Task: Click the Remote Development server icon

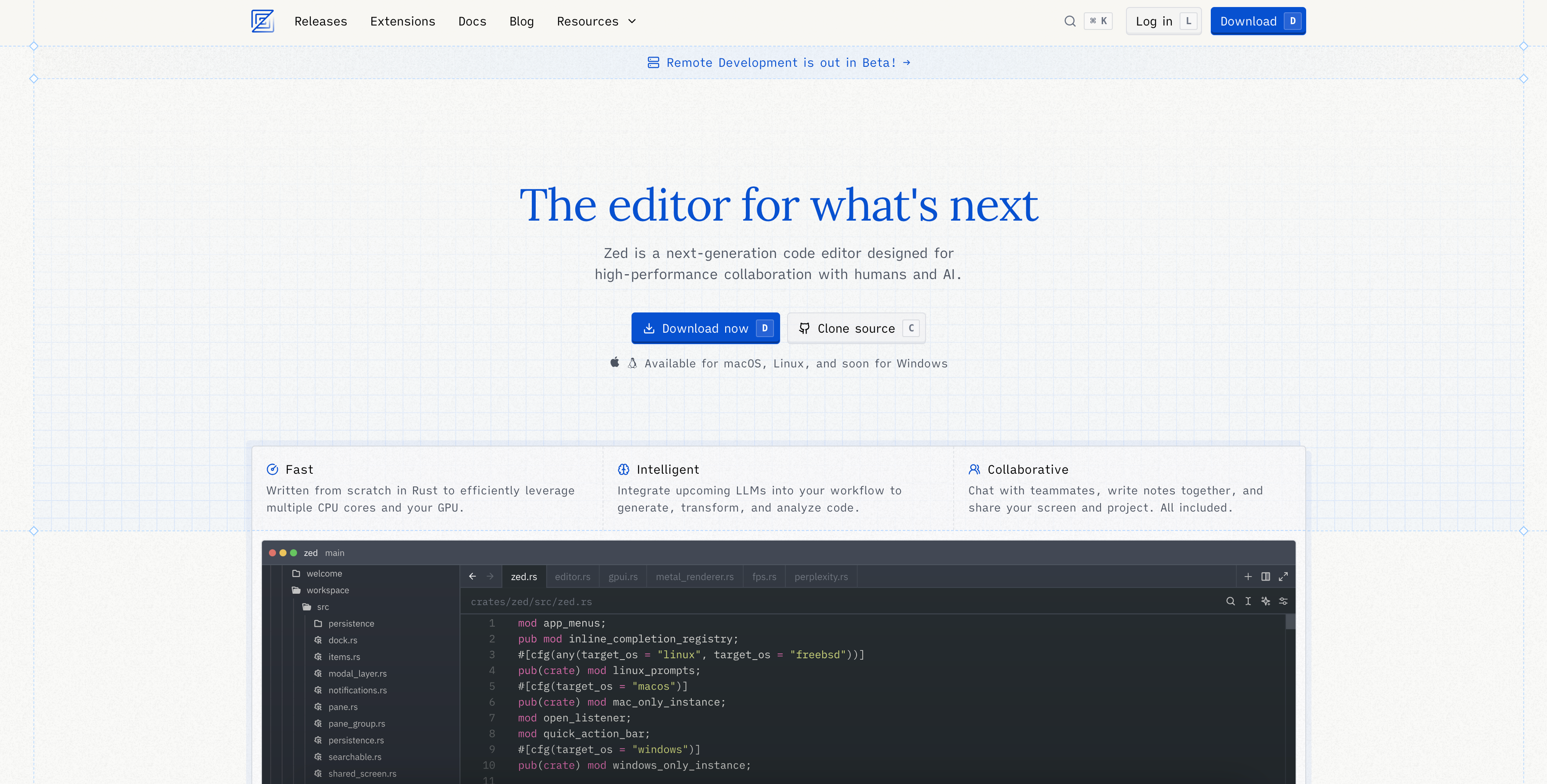Action: (x=654, y=62)
